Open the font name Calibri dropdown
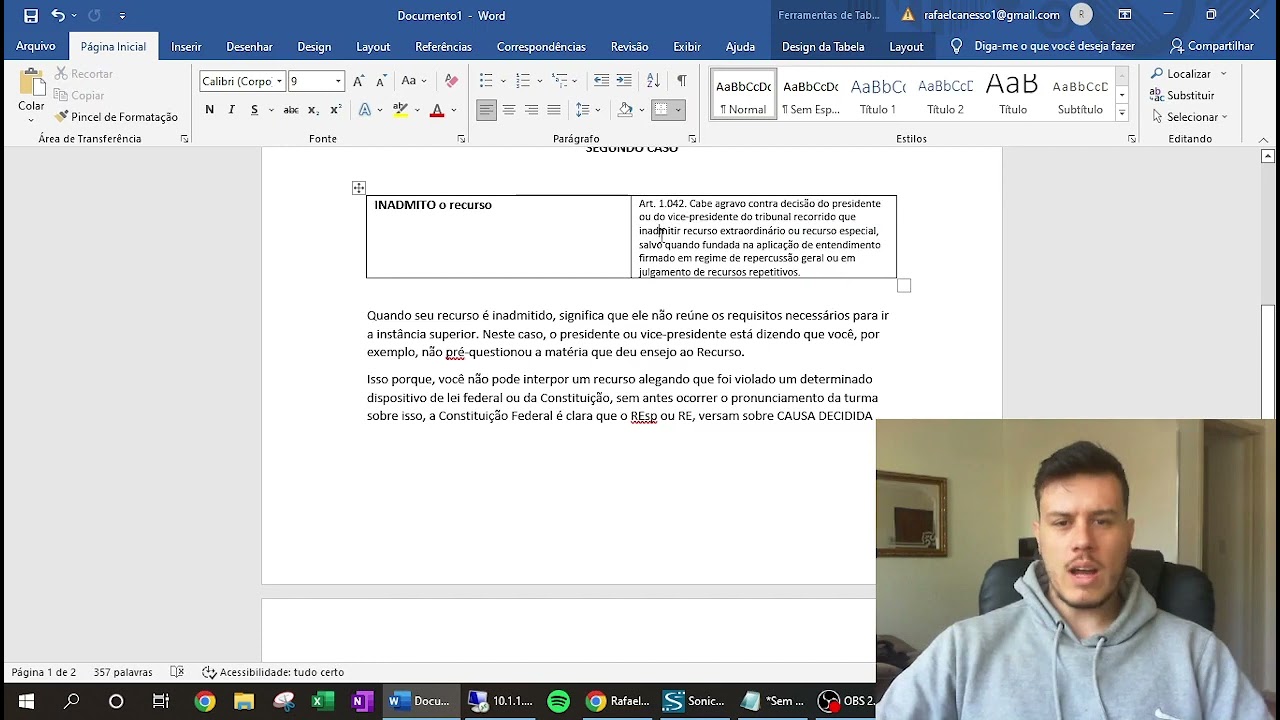 pos(279,81)
